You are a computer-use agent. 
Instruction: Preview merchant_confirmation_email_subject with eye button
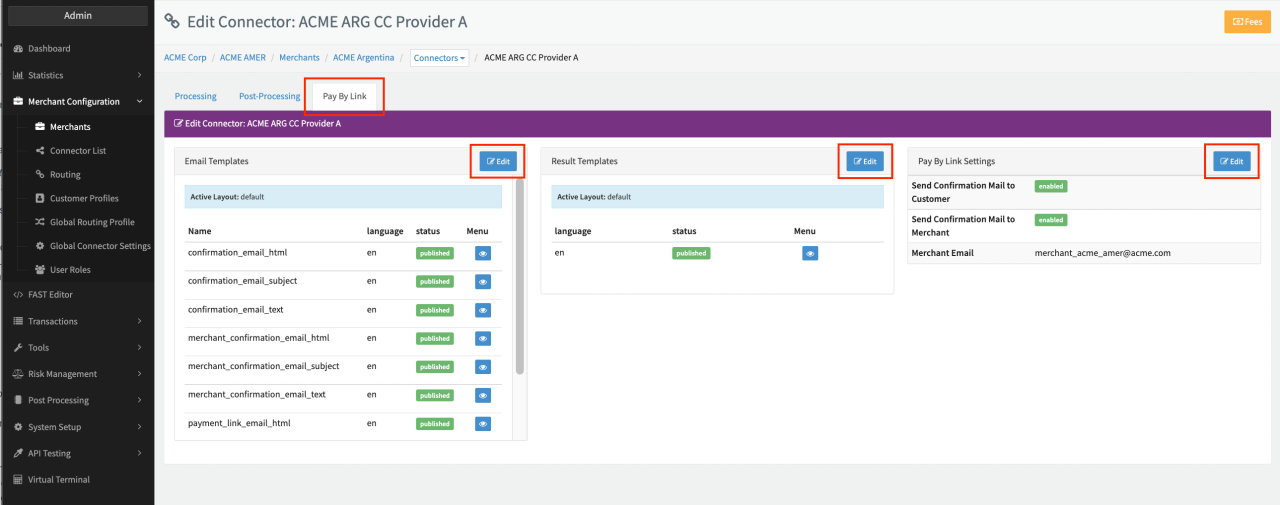tap(483, 367)
